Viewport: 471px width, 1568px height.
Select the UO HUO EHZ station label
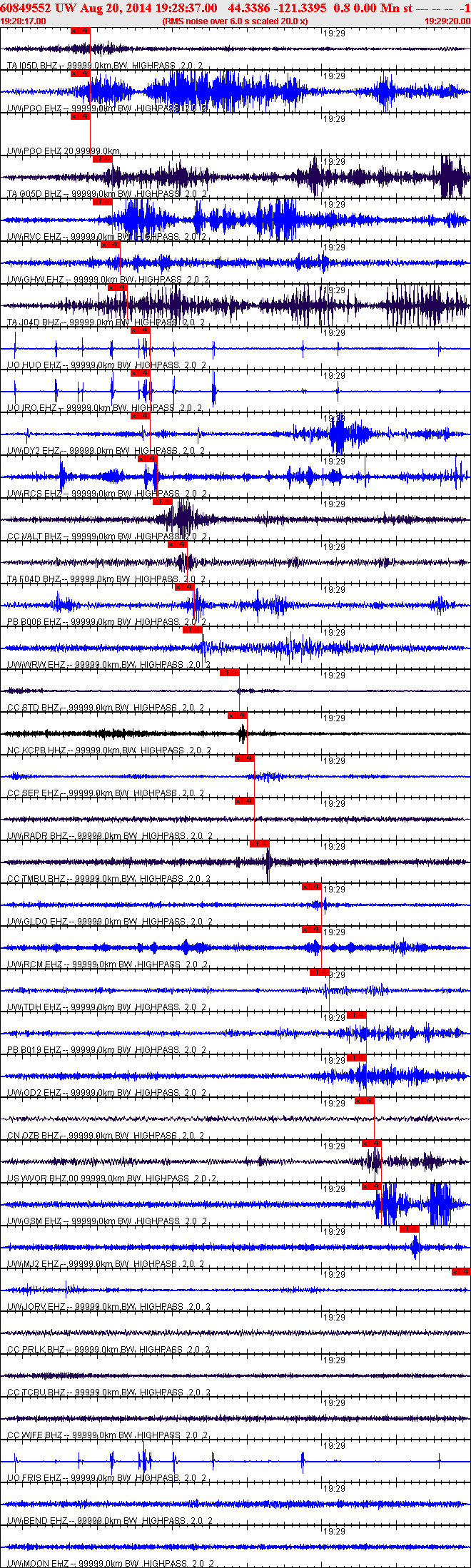click(x=106, y=365)
